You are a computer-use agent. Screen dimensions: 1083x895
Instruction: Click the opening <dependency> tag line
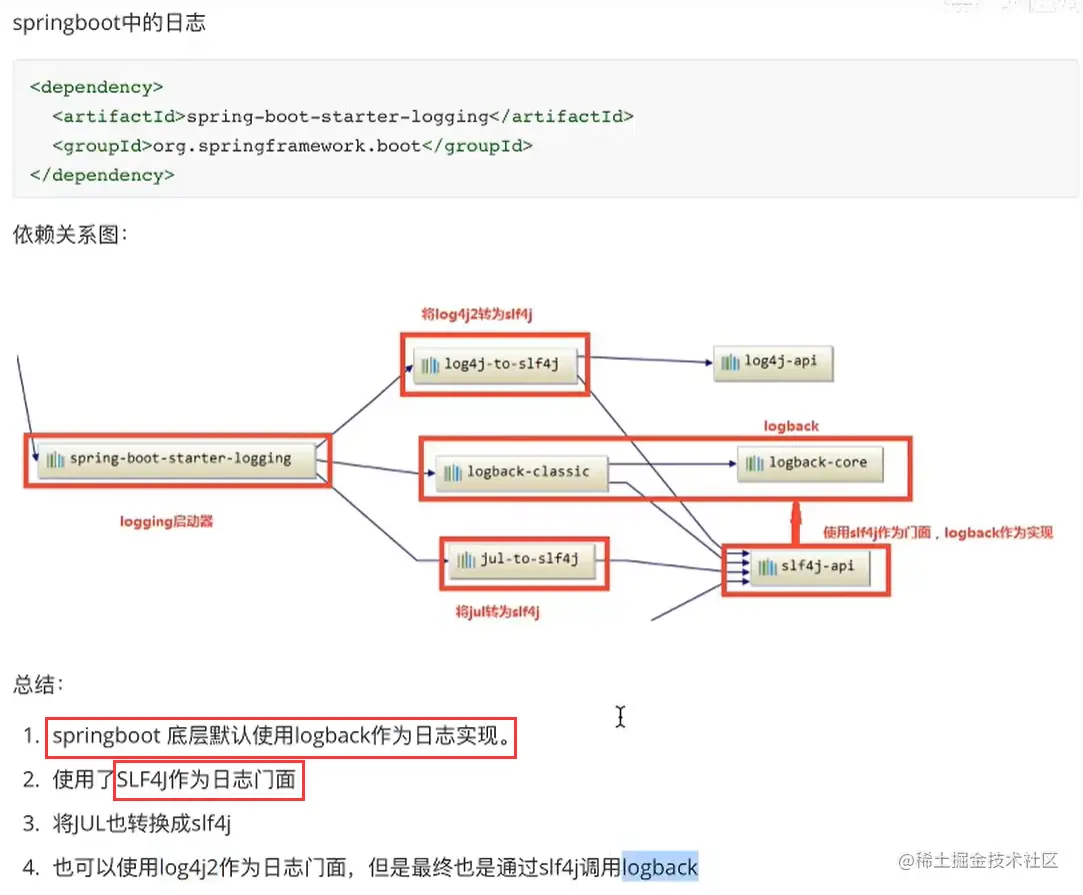pos(97,88)
